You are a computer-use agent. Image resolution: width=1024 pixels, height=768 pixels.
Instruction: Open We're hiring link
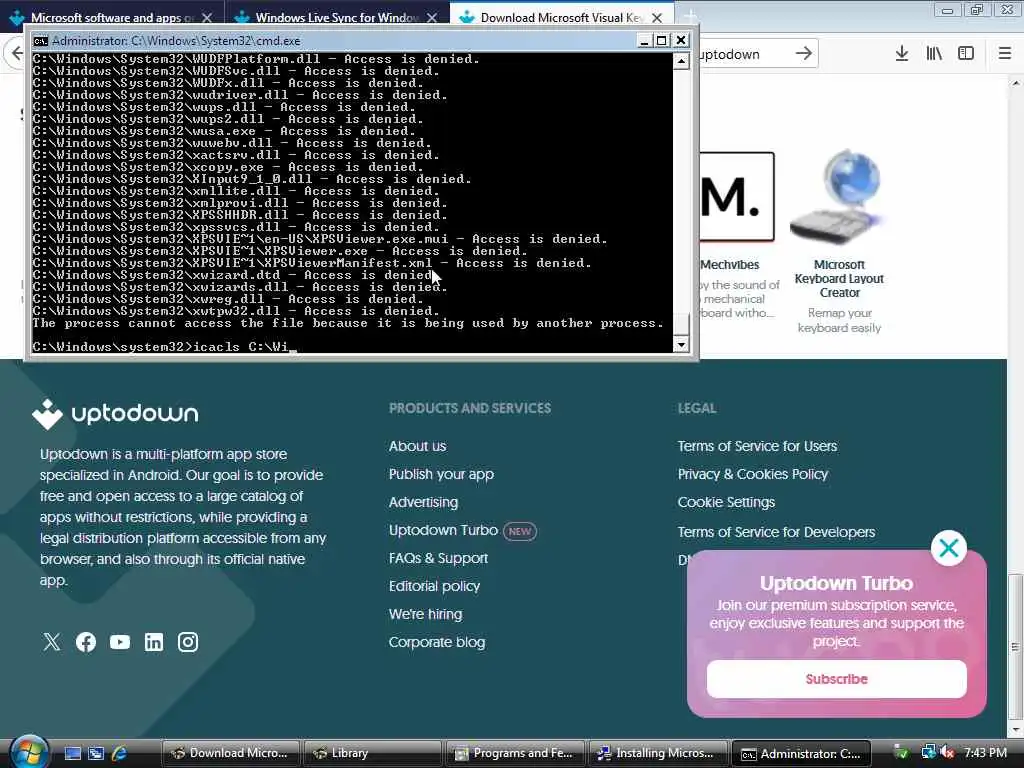tap(425, 615)
